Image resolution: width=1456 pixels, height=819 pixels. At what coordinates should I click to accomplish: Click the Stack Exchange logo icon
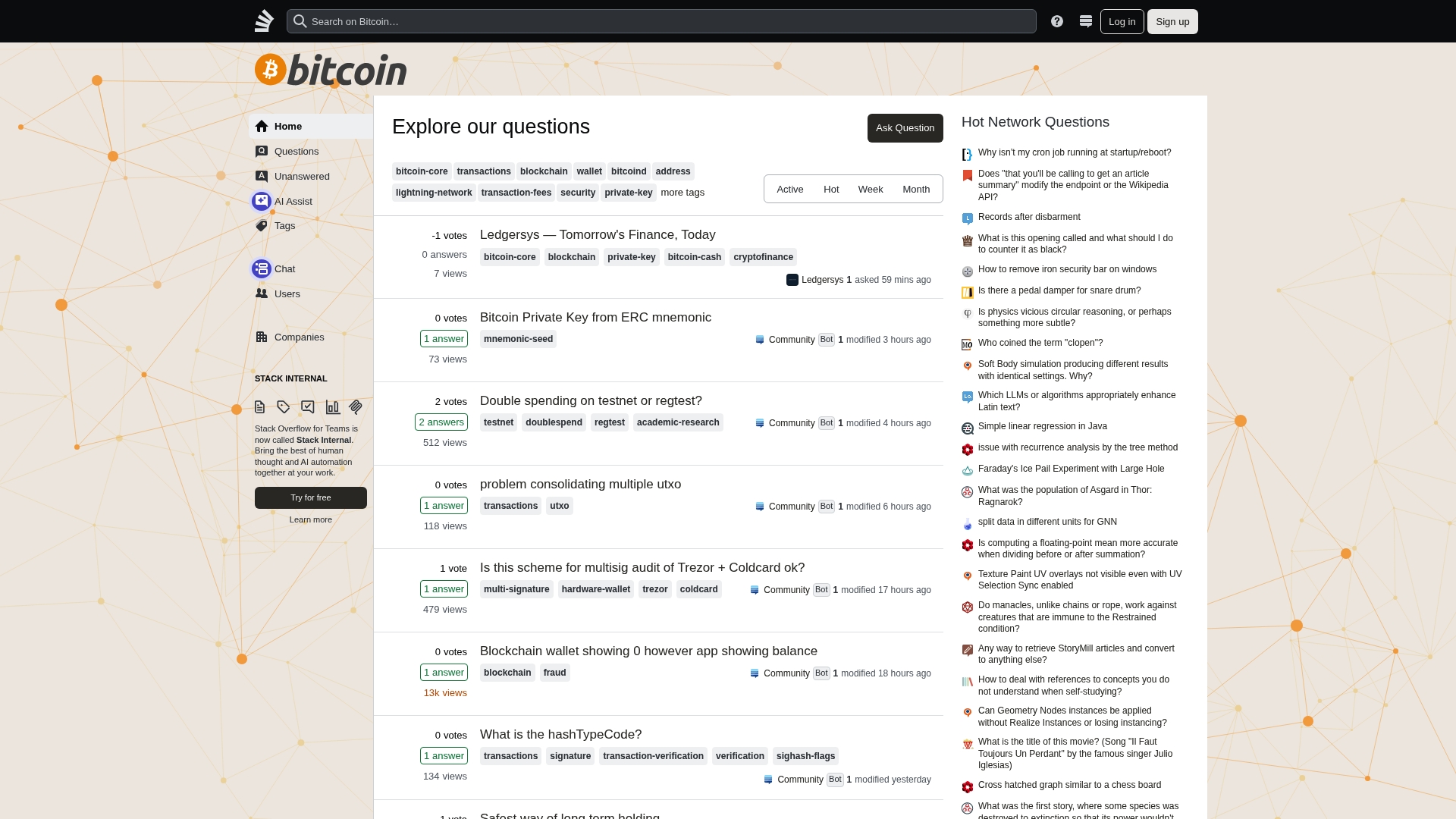(264, 21)
